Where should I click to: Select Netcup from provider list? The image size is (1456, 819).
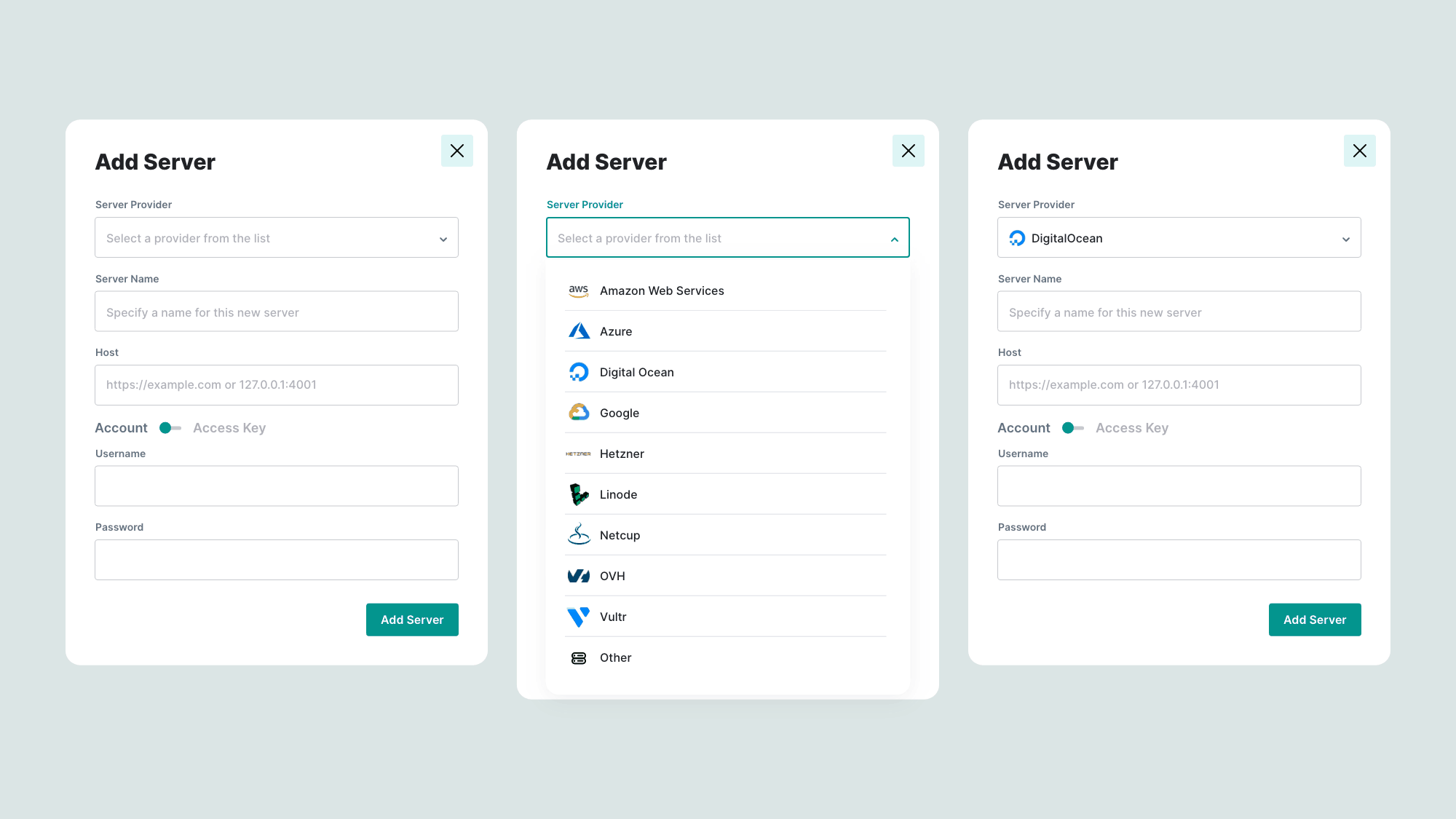pos(726,535)
